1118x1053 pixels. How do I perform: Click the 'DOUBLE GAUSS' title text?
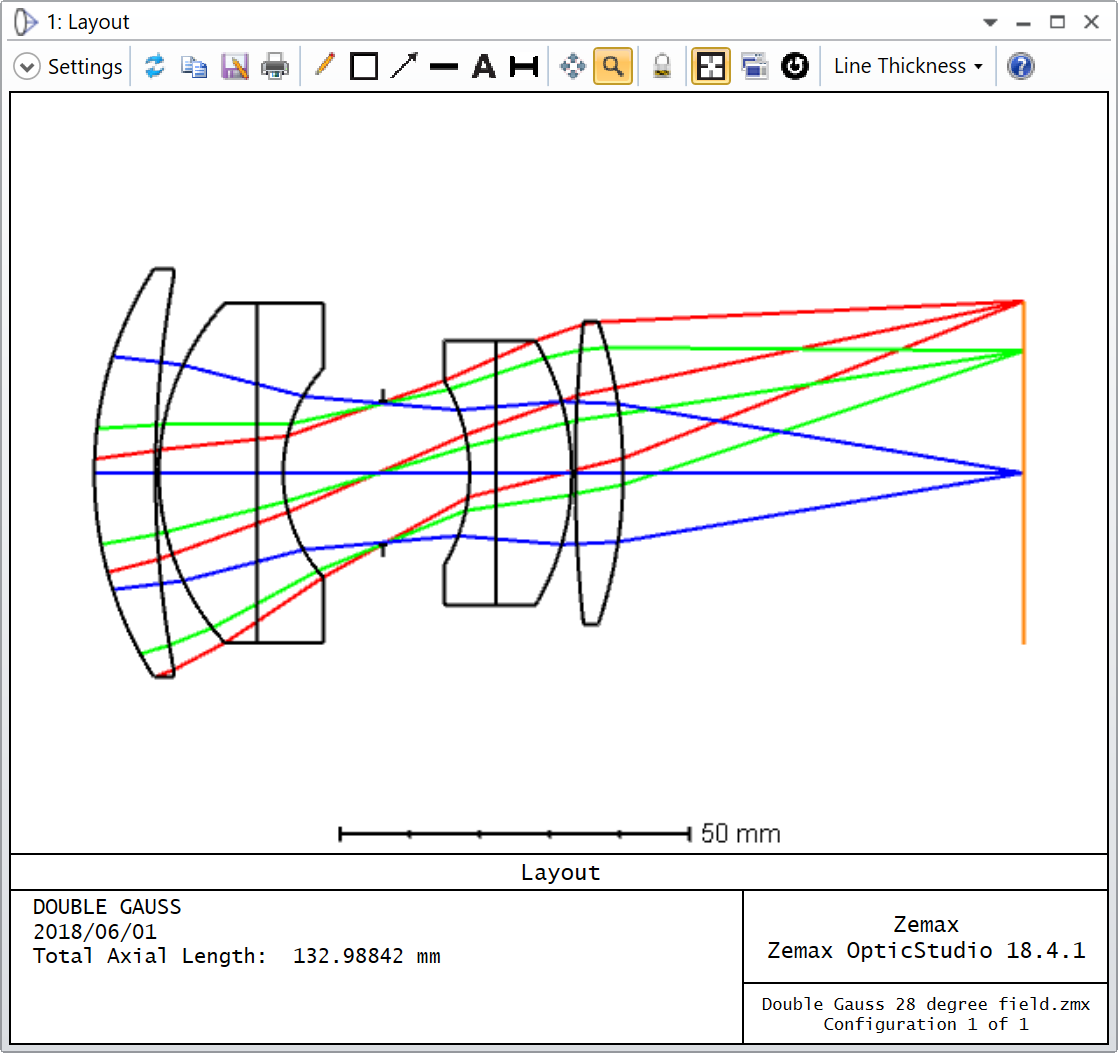tap(107, 907)
